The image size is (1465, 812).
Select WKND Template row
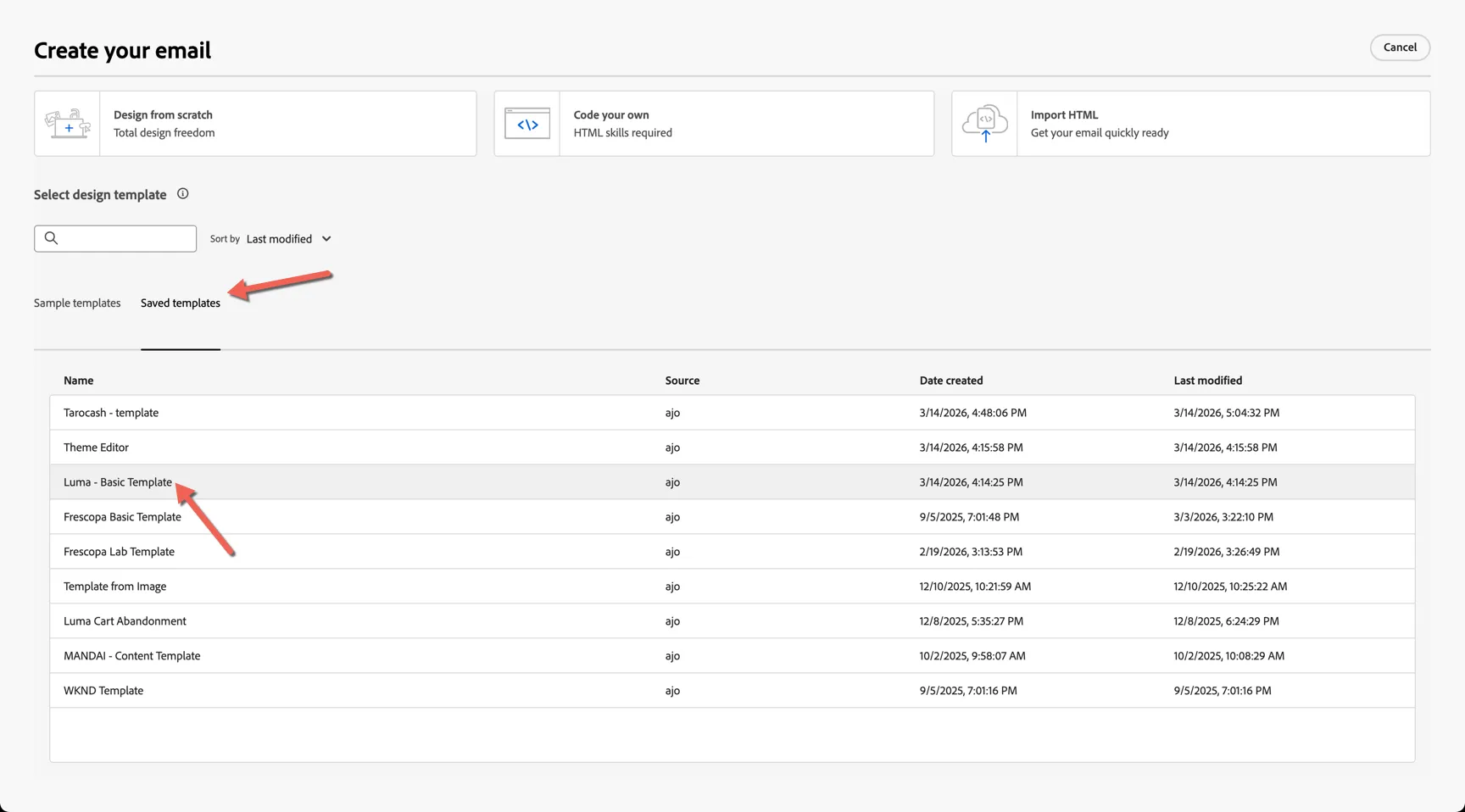[x=732, y=691]
